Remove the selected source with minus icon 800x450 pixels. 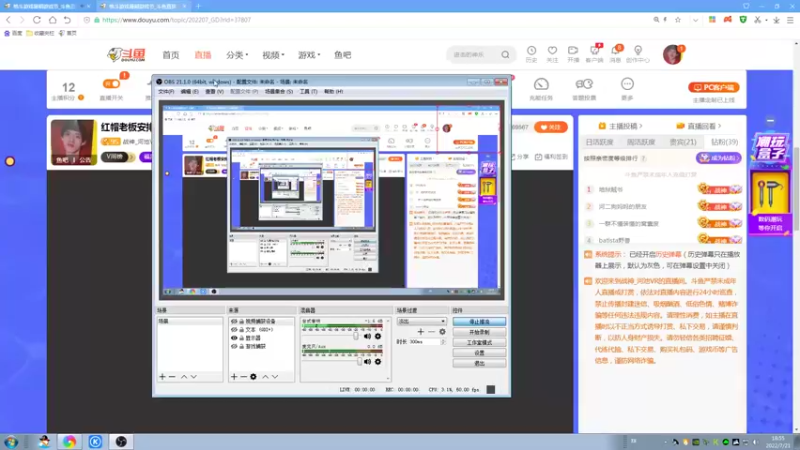(243, 377)
